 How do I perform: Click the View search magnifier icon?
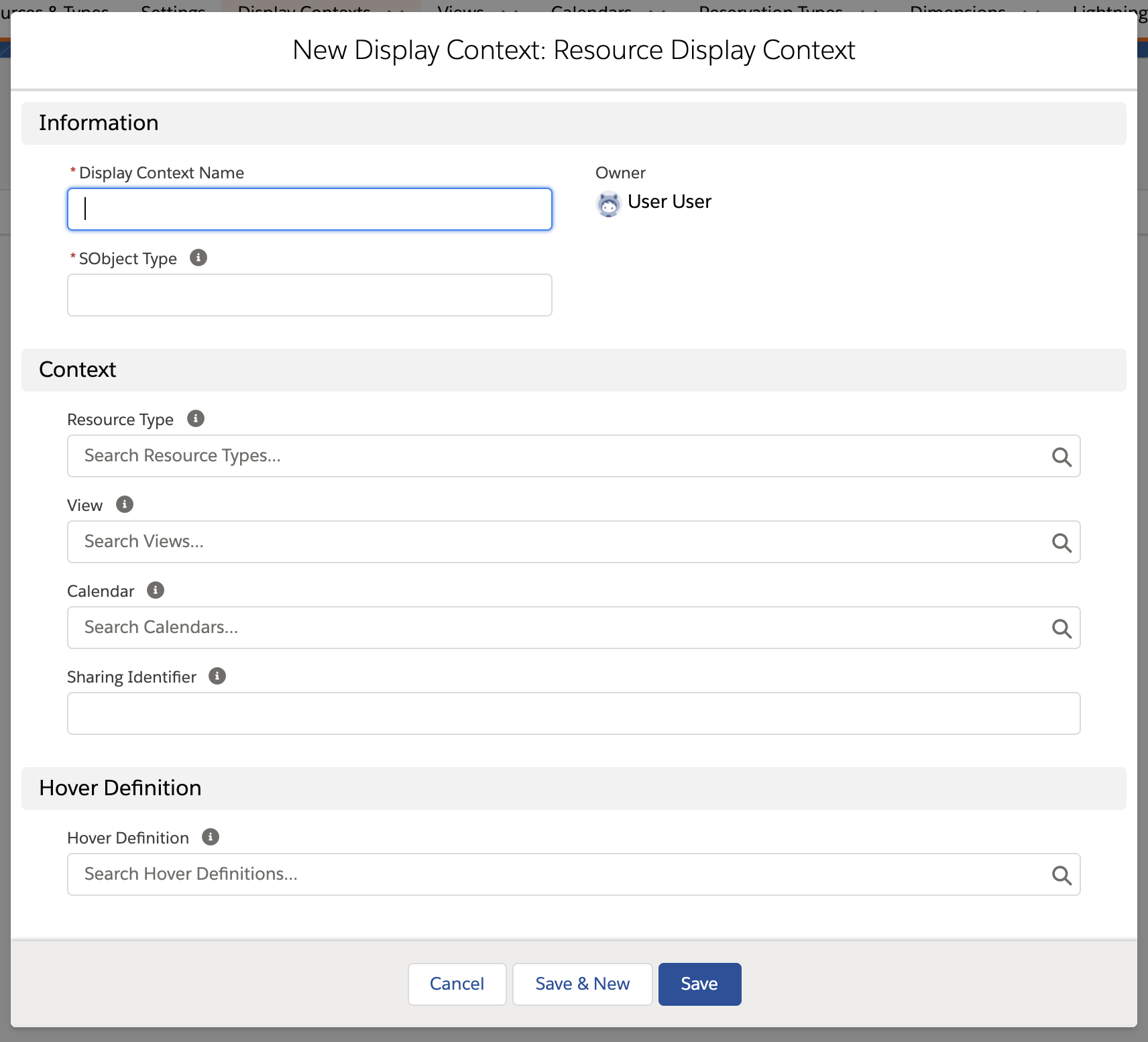click(1061, 542)
